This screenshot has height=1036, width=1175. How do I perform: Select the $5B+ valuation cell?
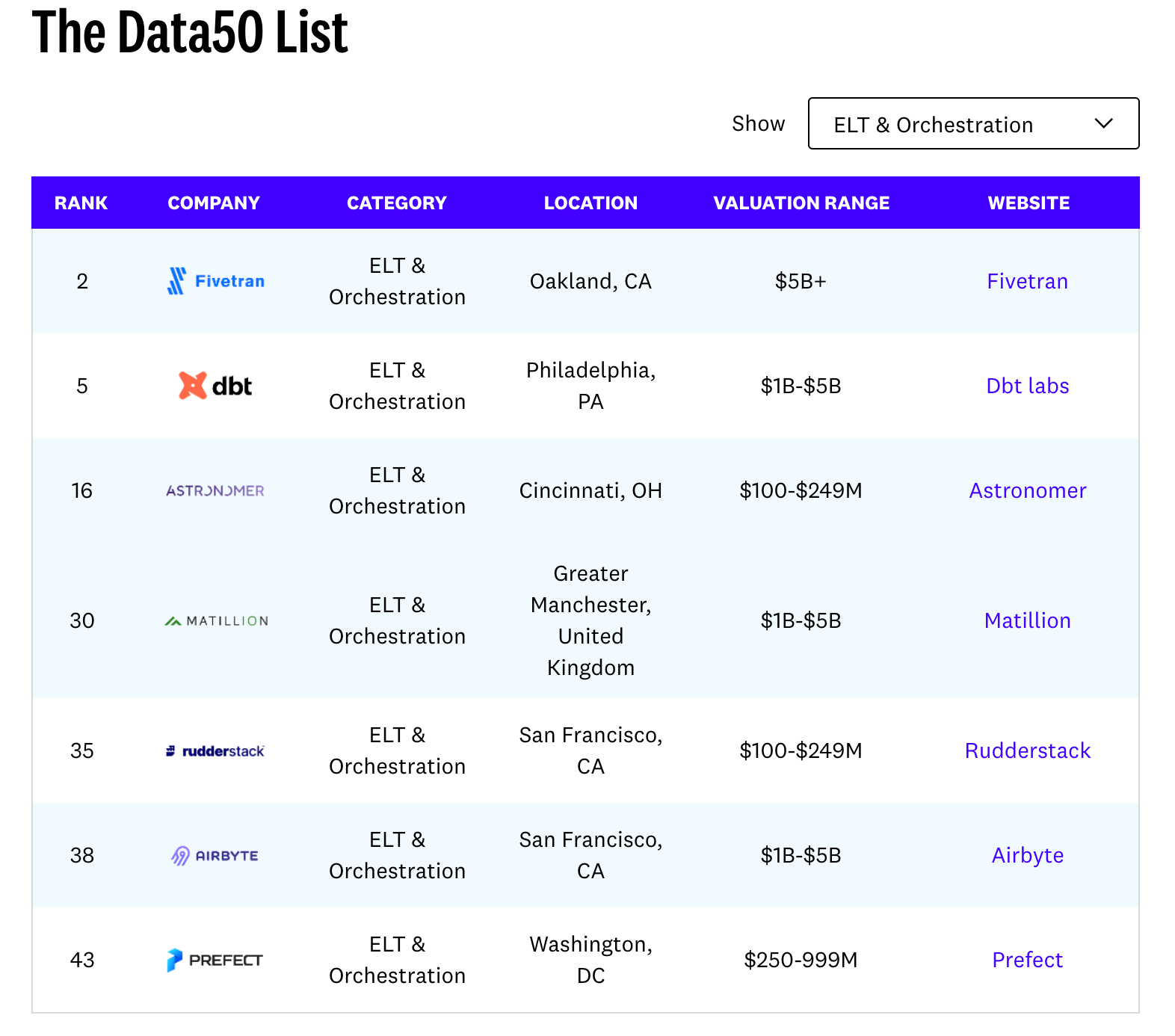click(801, 281)
